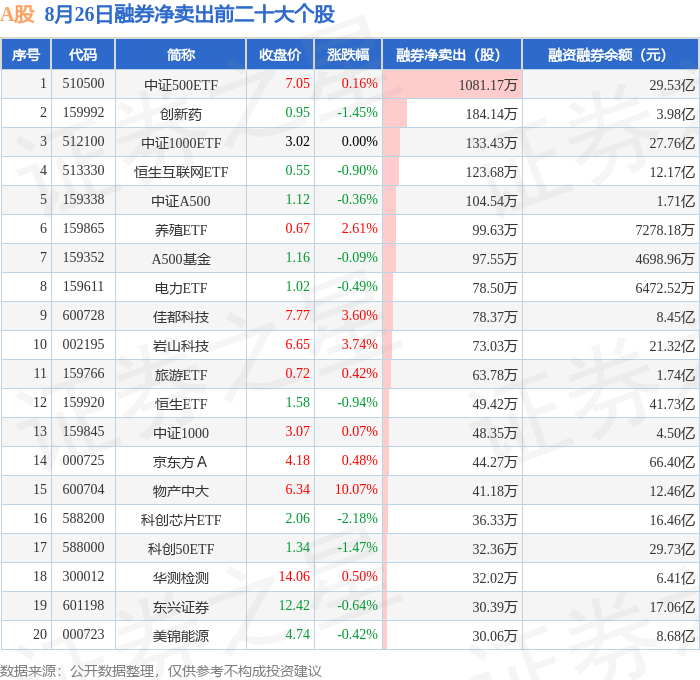700x680 pixels.
Task: Select the name 旅游ETF
Action: (181, 375)
